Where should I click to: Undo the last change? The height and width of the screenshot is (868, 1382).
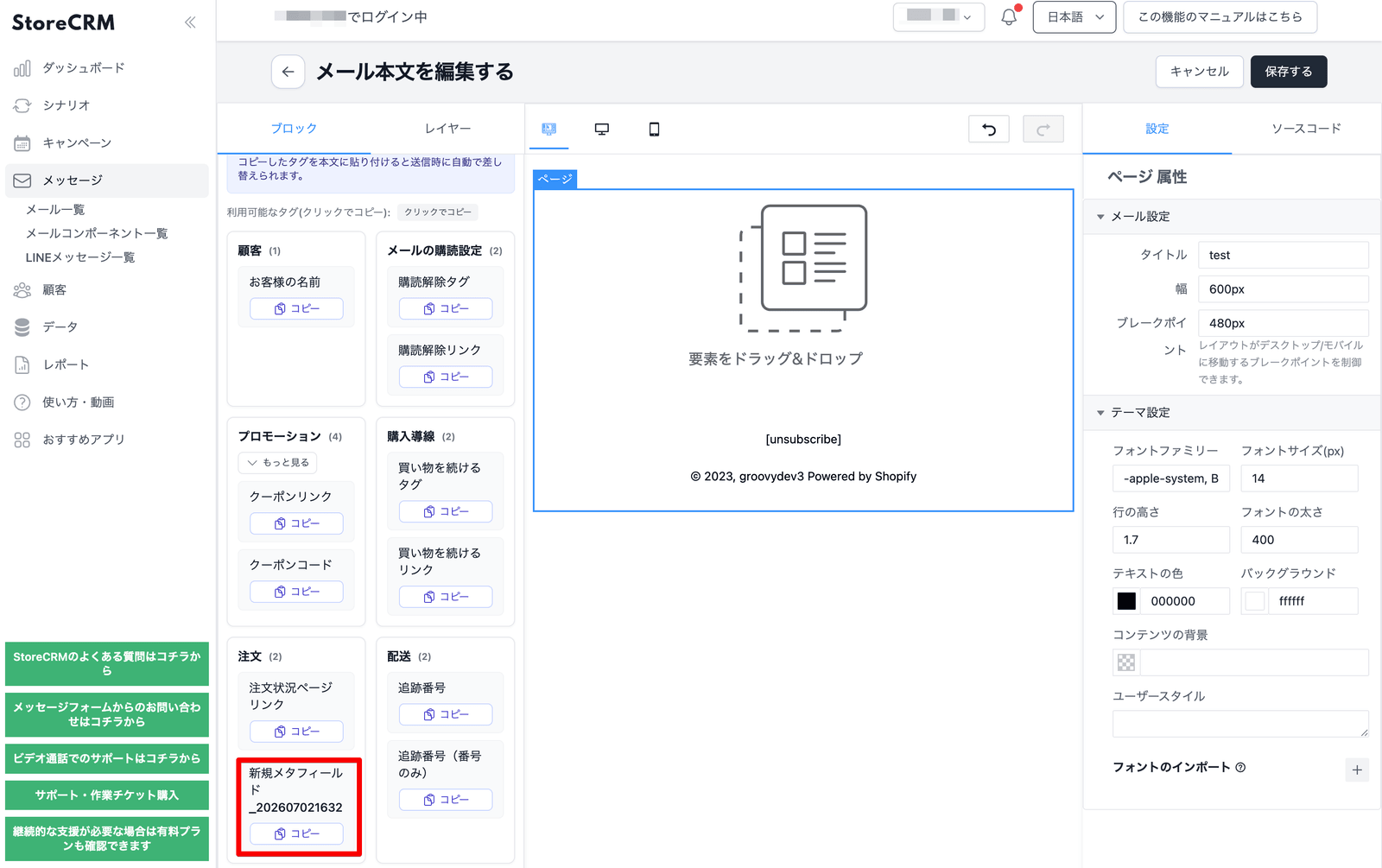pyautogui.click(x=989, y=130)
